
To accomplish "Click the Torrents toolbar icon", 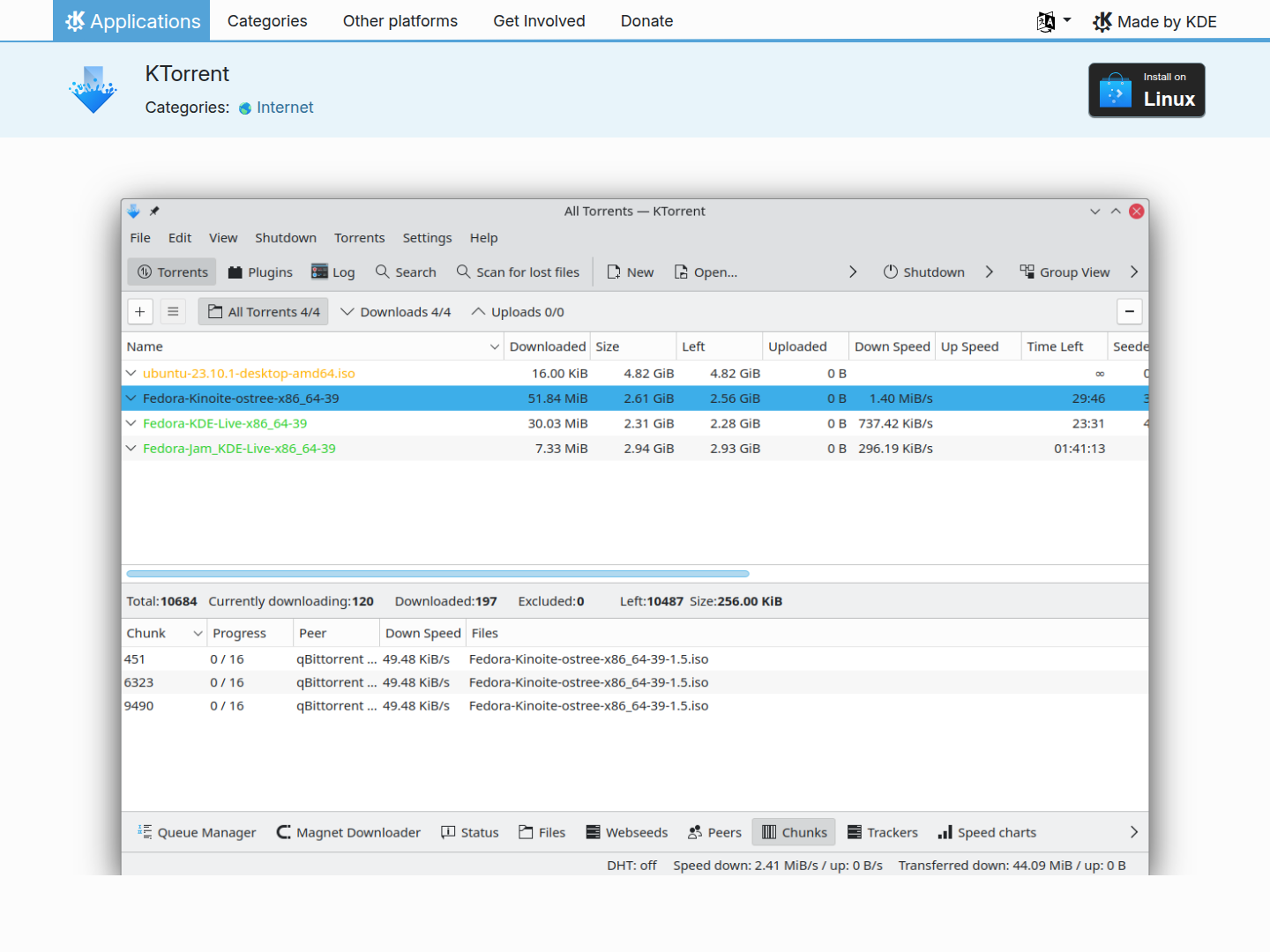I will pos(145,272).
